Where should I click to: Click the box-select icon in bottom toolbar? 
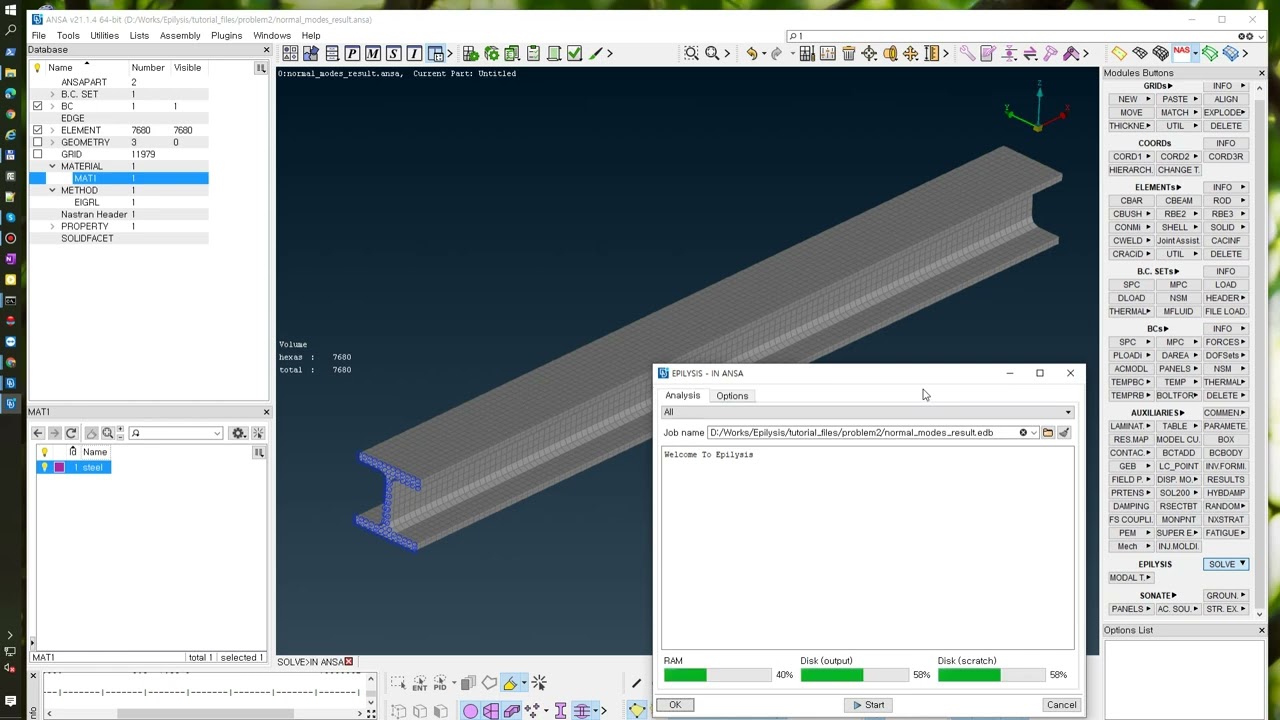(399, 683)
